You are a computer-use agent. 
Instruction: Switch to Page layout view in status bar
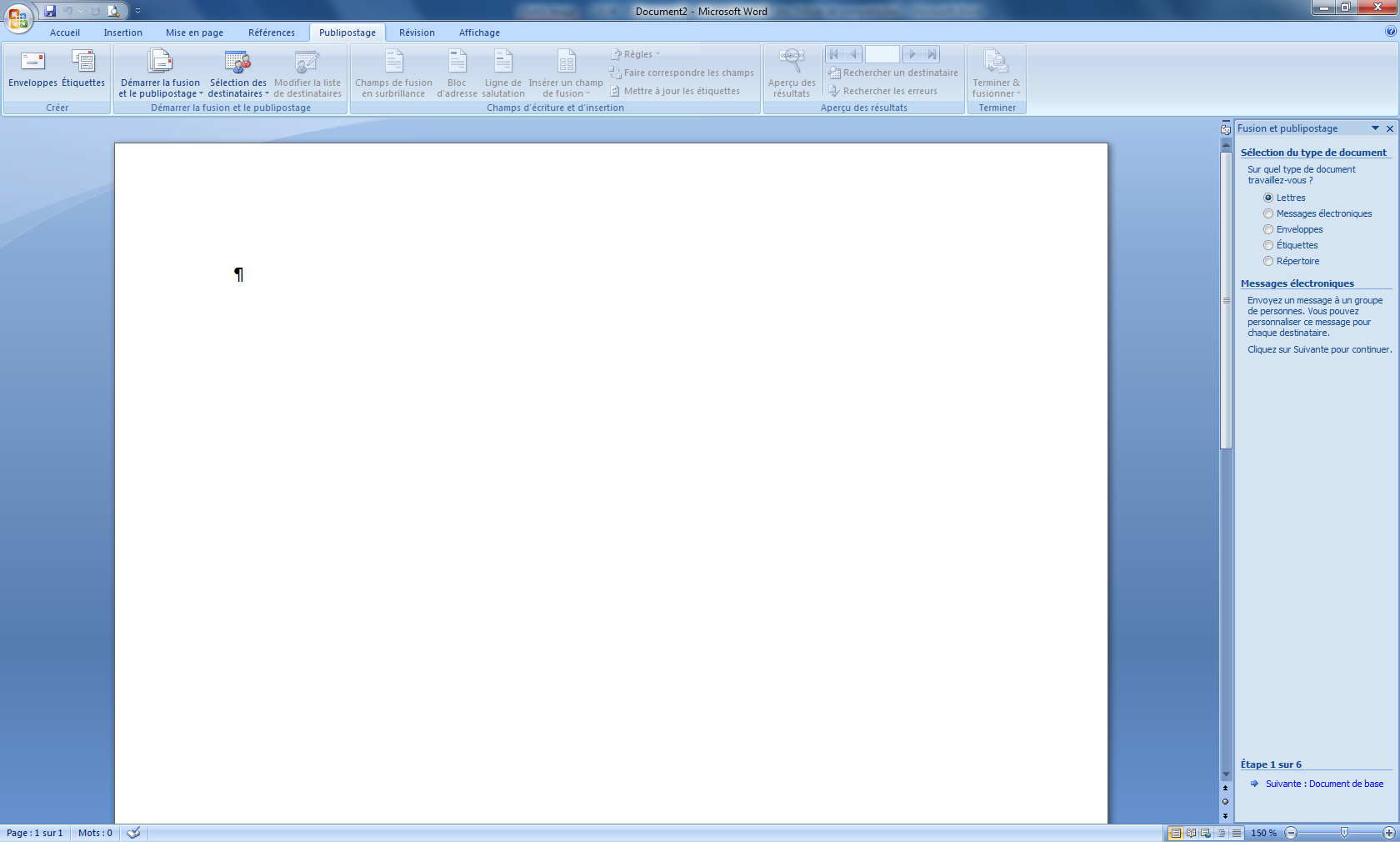coord(1176,833)
